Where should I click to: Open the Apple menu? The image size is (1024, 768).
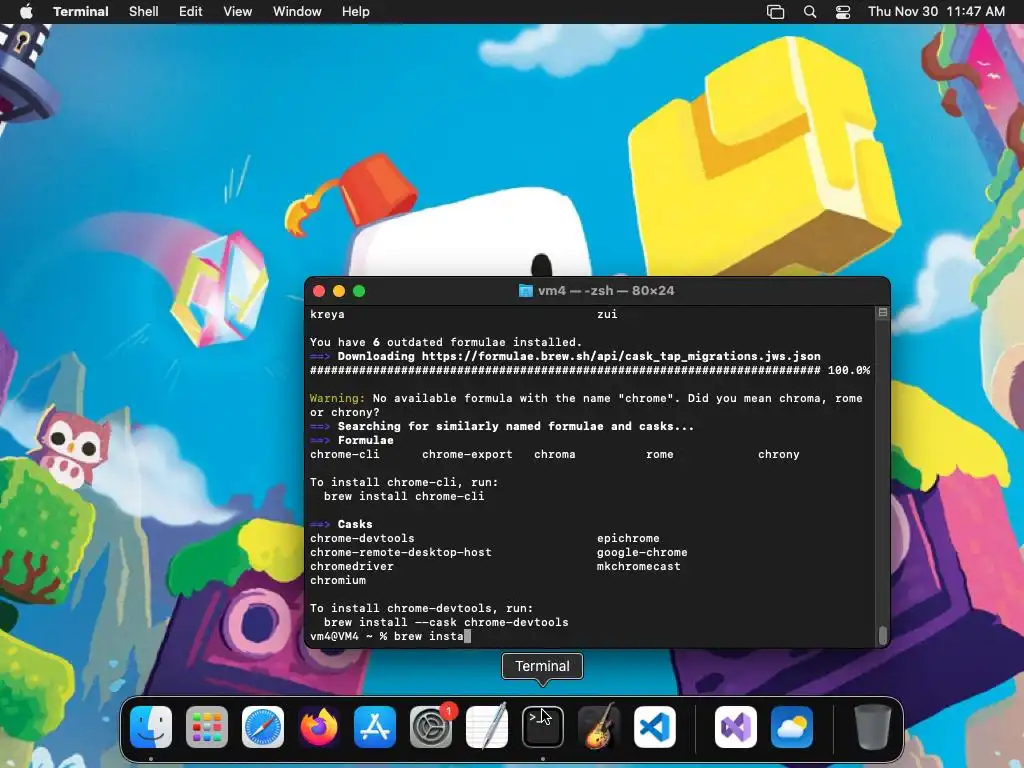pos(26,11)
